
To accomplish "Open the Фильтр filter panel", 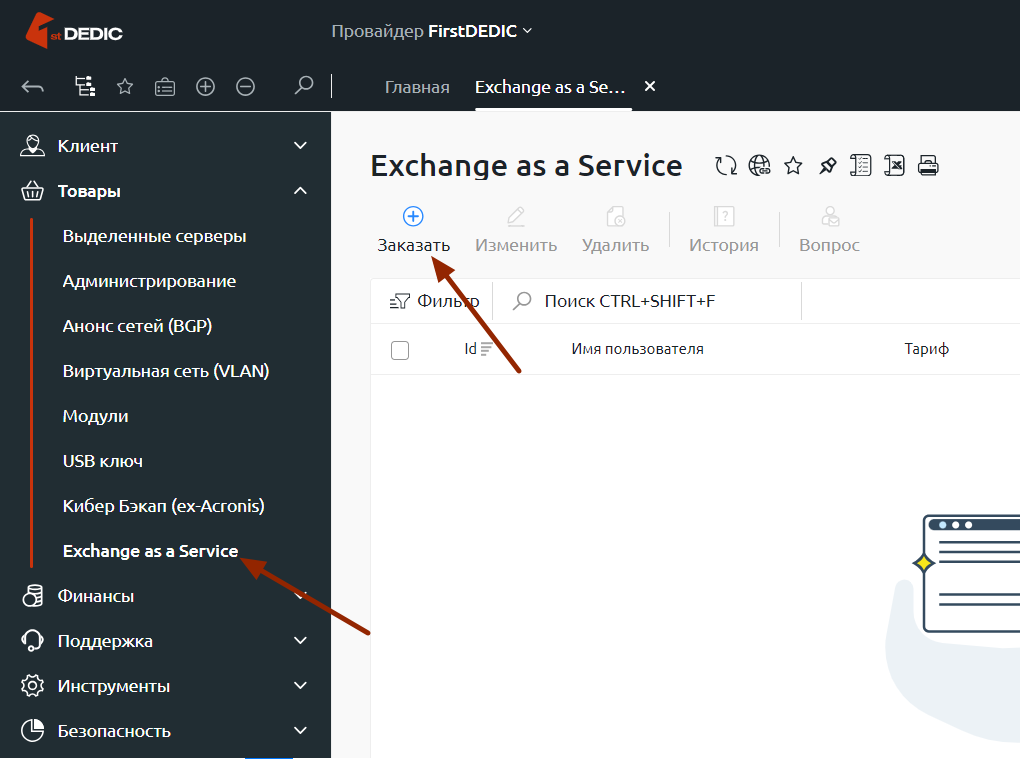I will (x=434, y=301).
